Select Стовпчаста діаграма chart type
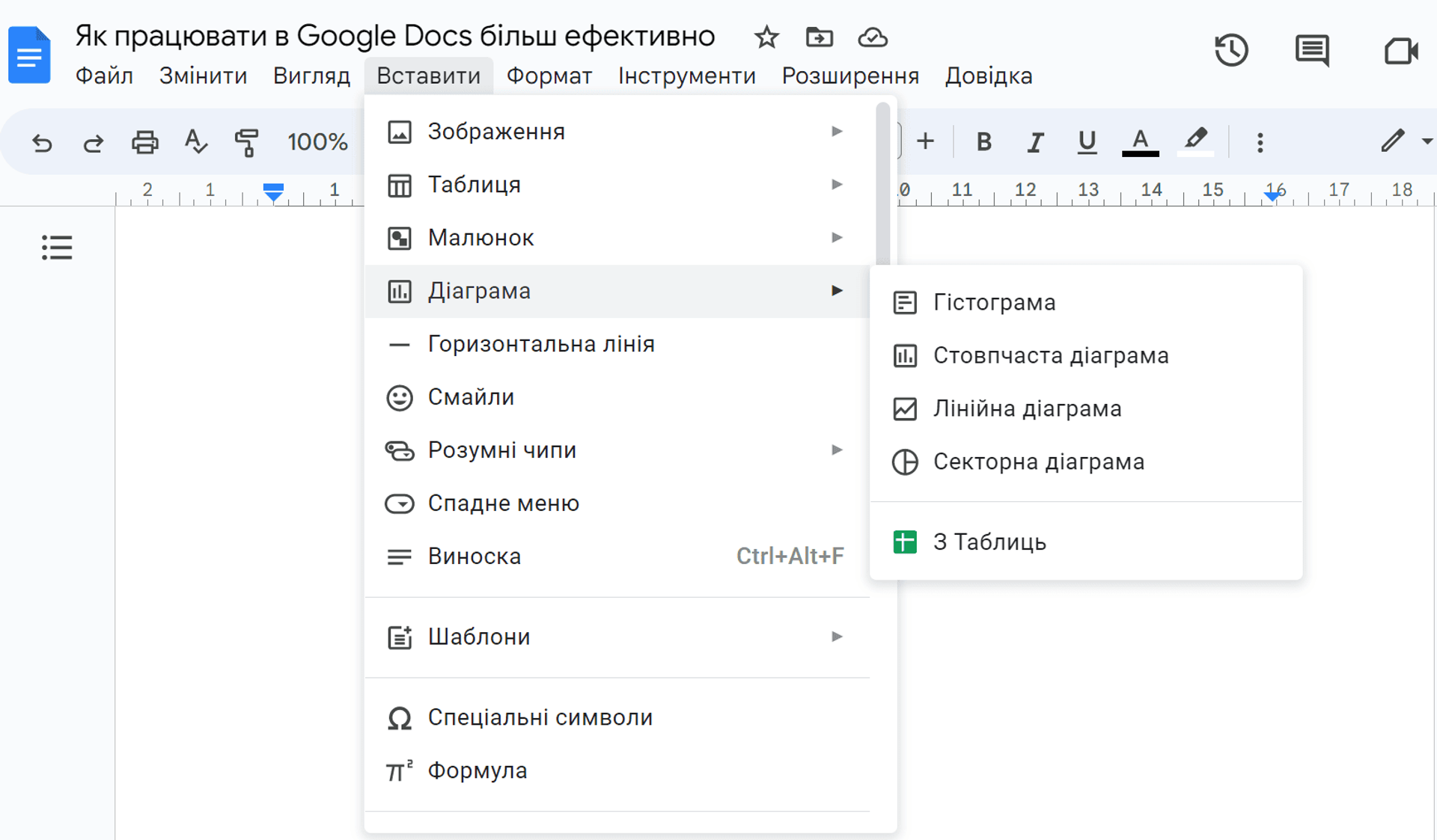This screenshot has height=840, width=1437. tap(1086, 355)
